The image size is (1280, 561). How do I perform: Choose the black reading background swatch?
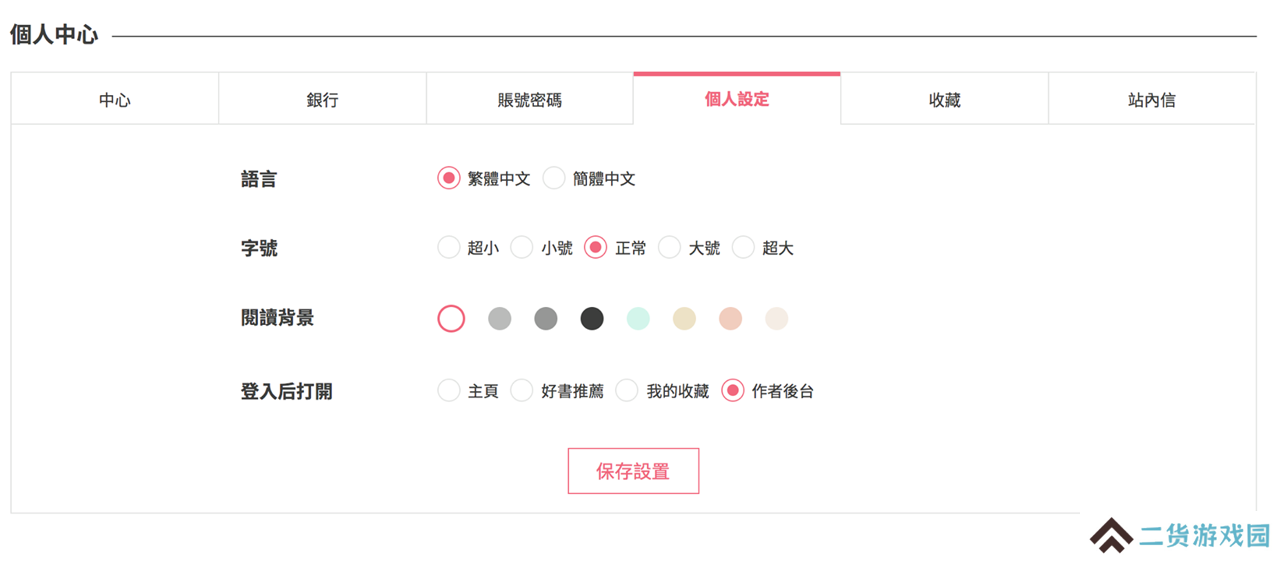click(592, 319)
